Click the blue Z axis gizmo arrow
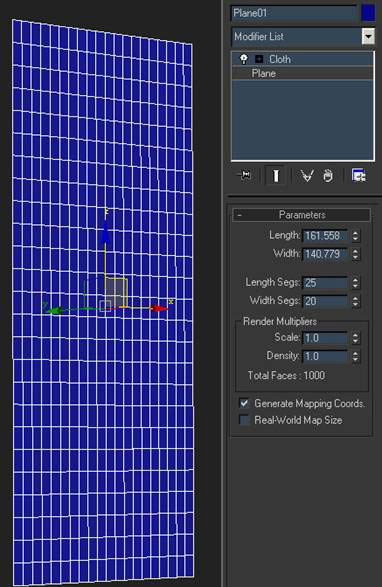Screen dimensions: 382x587 tap(106, 231)
